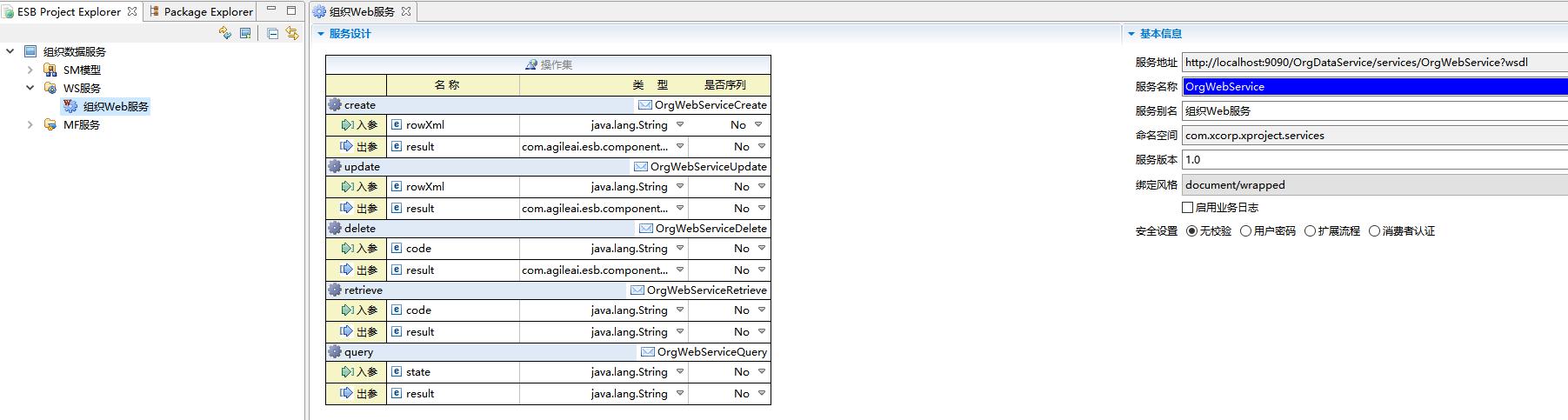Click the gear icon beside query operation

[335, 351]
